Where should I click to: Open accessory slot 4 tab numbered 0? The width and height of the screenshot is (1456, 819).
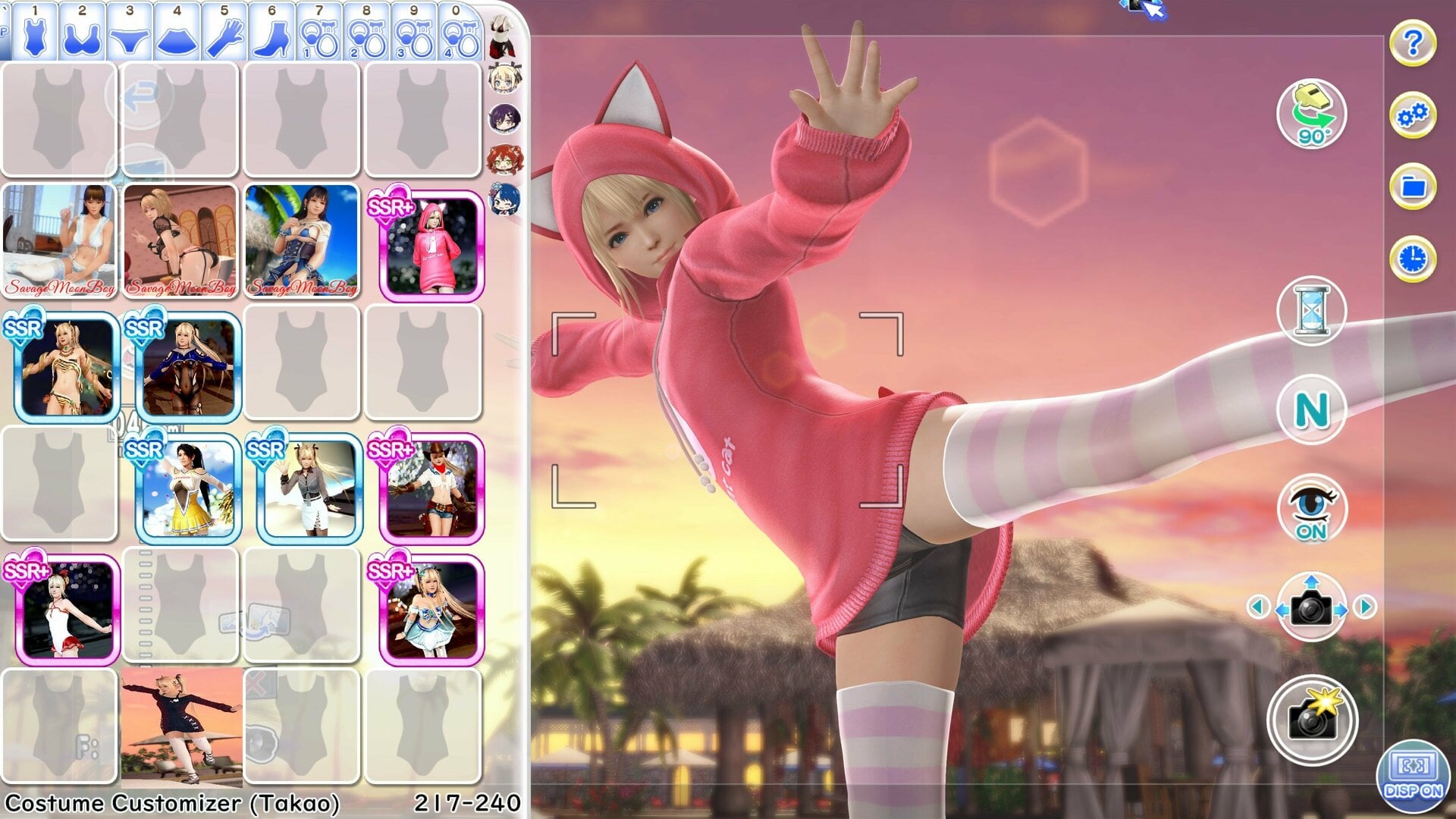(460, 32)
